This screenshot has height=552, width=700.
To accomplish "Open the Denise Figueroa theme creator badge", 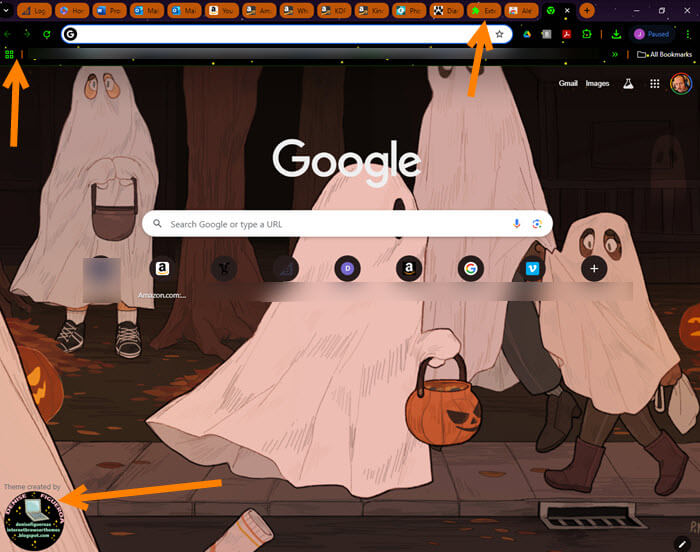I will (x=34, y=521).
